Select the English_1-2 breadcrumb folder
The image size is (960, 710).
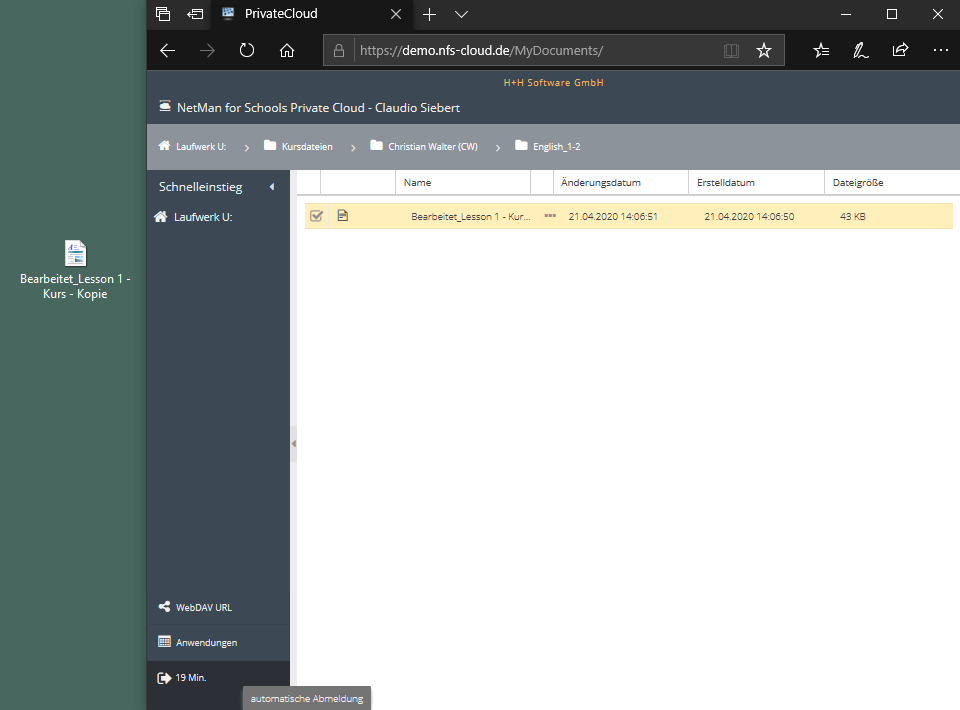click(x=557, y=146)
